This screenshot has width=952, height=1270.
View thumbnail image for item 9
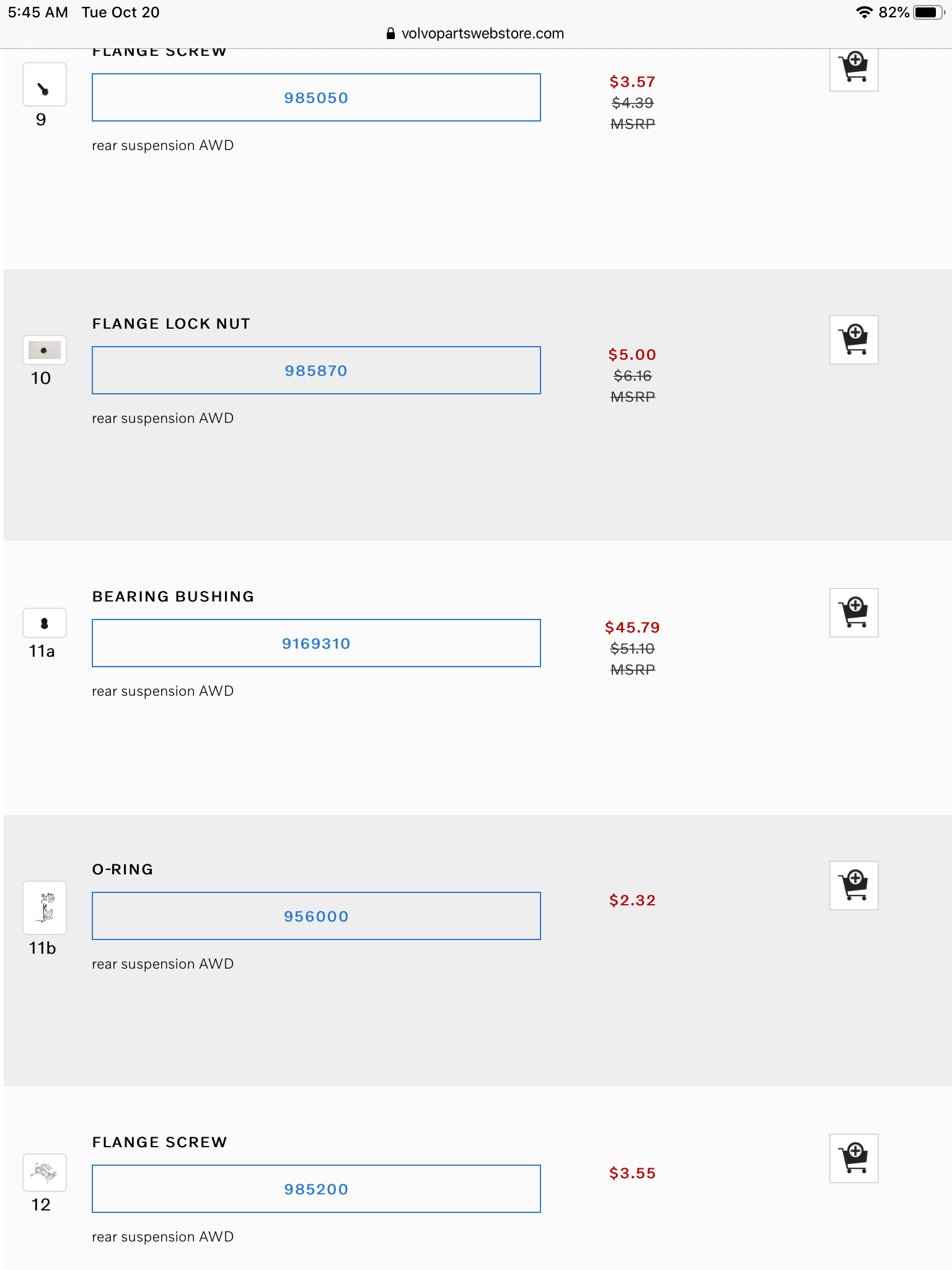[x=44, y=85]
